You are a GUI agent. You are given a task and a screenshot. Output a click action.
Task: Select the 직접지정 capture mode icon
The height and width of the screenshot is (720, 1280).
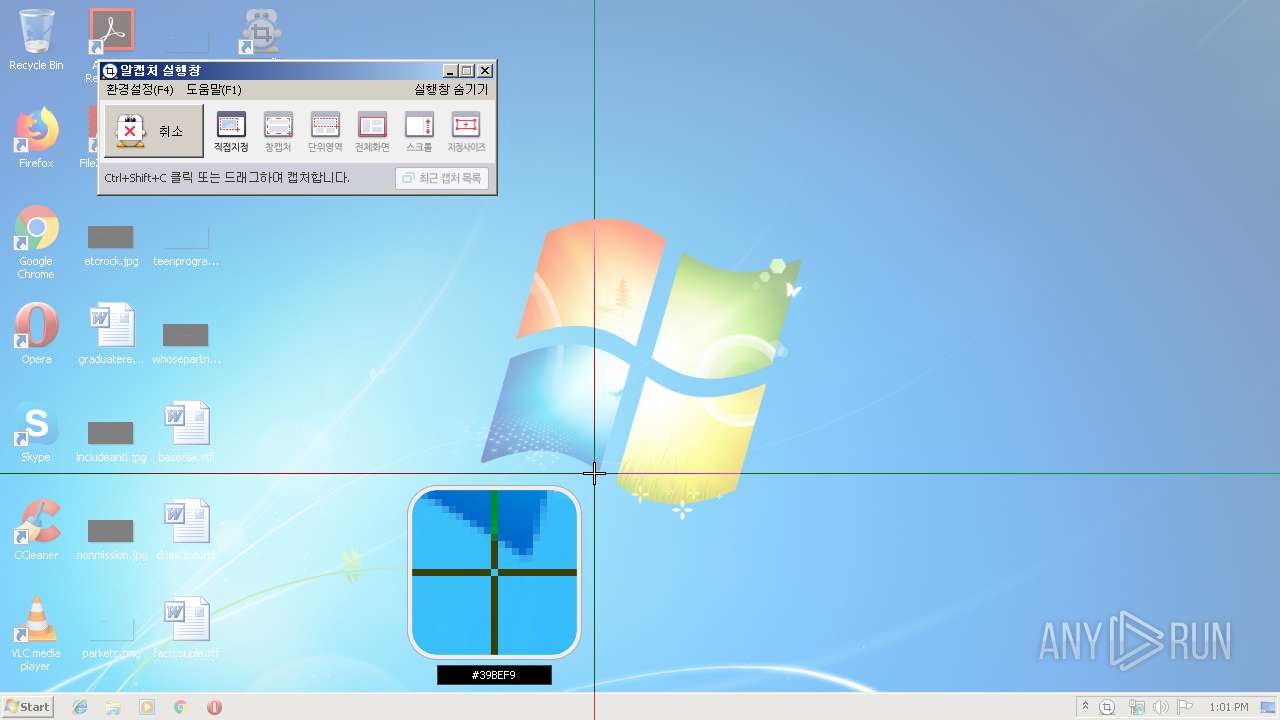(x=231, y=132)
